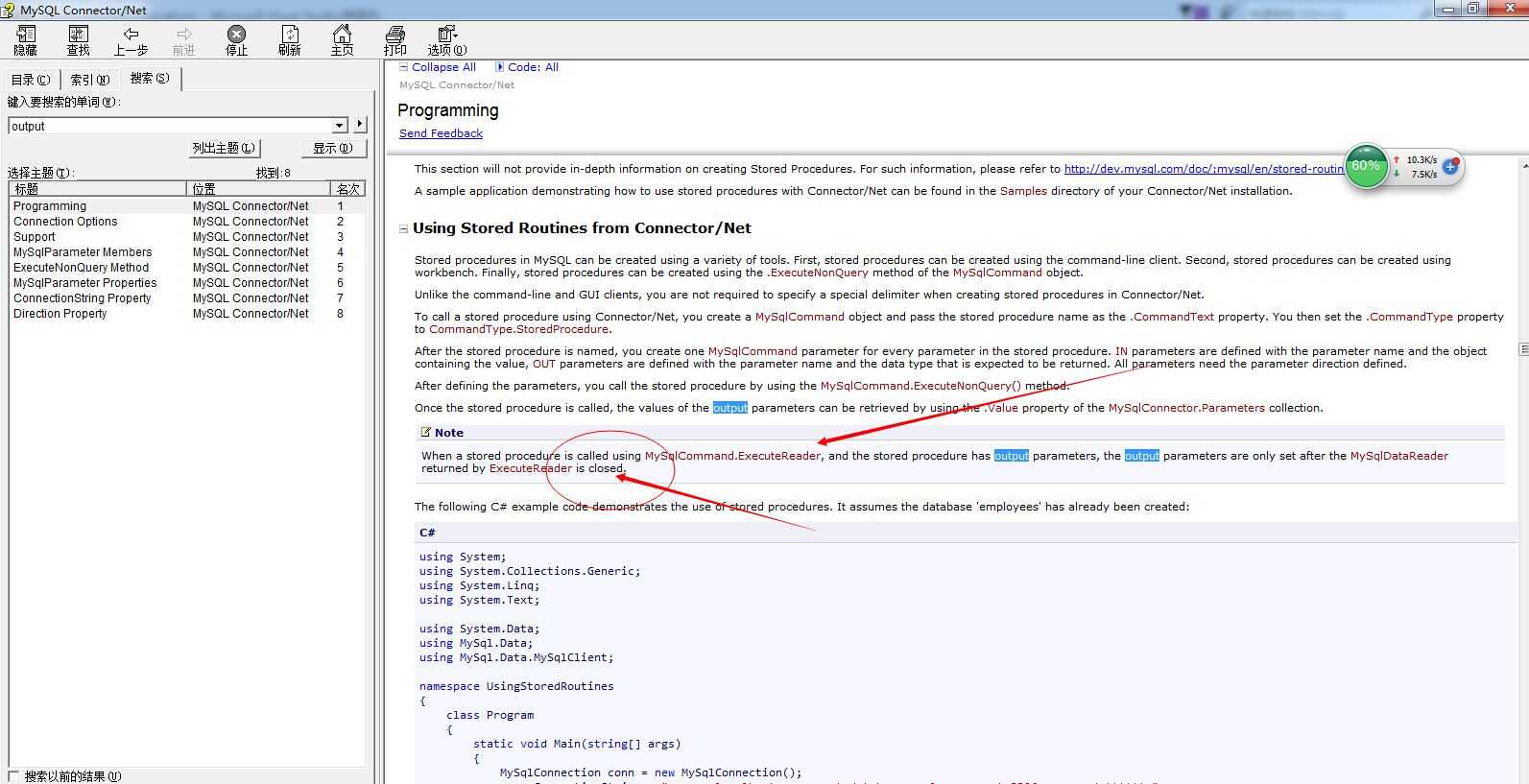The image size is (1529, 784).
Task: Select the 搜索 (Search) tab
Action: point(150,79)
